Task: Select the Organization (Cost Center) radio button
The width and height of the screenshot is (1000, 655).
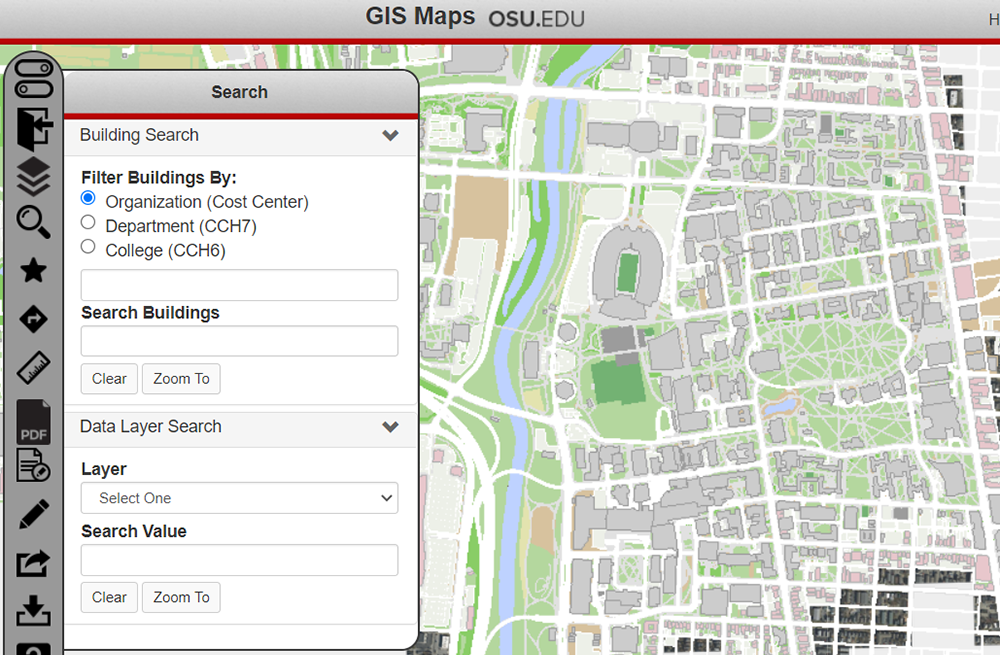Action: 88,198
